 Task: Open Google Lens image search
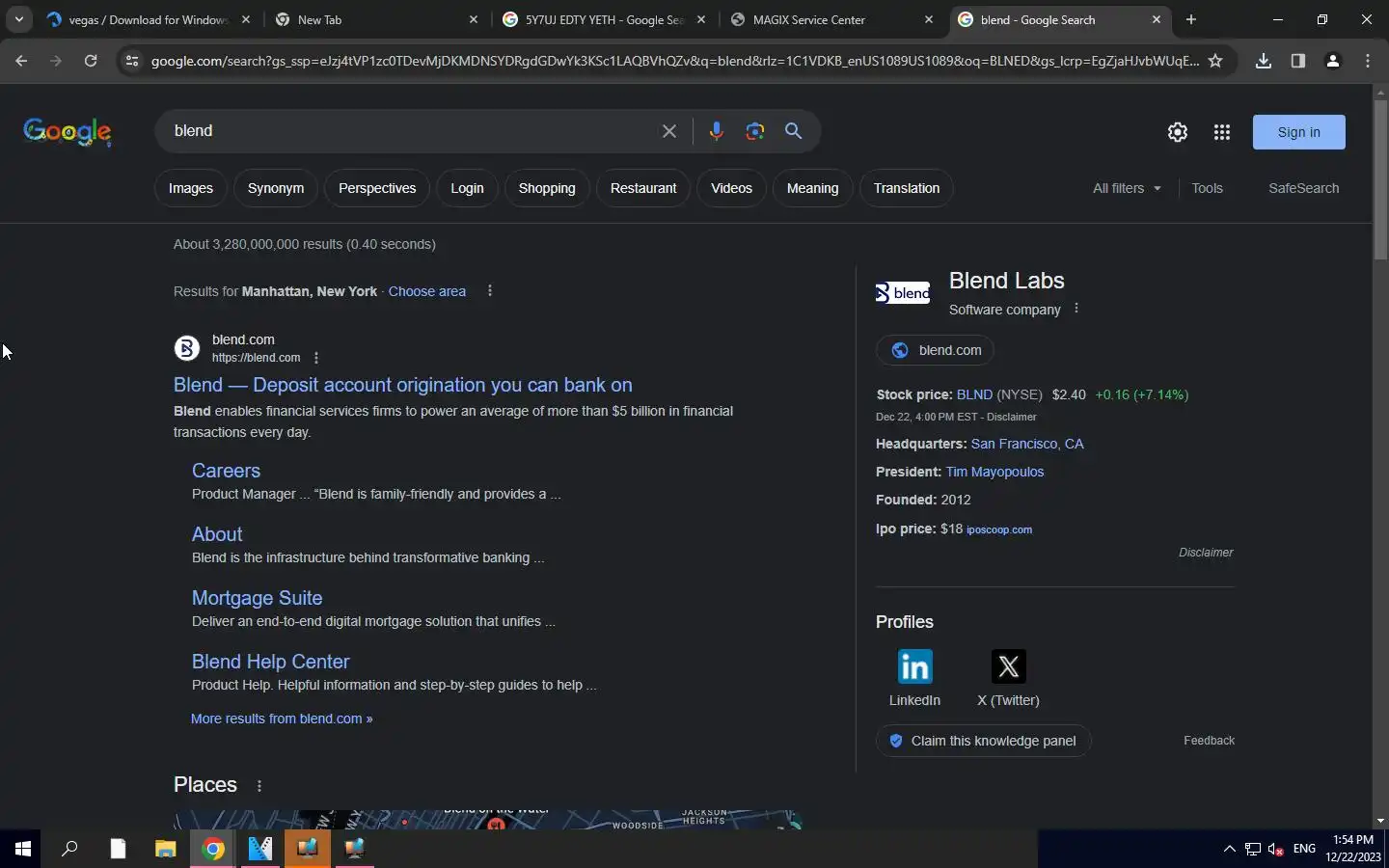755,131
